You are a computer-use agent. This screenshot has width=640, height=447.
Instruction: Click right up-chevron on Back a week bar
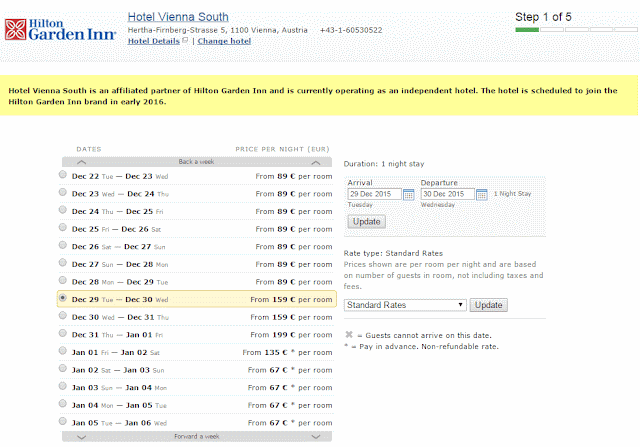(x=316, y=162)
